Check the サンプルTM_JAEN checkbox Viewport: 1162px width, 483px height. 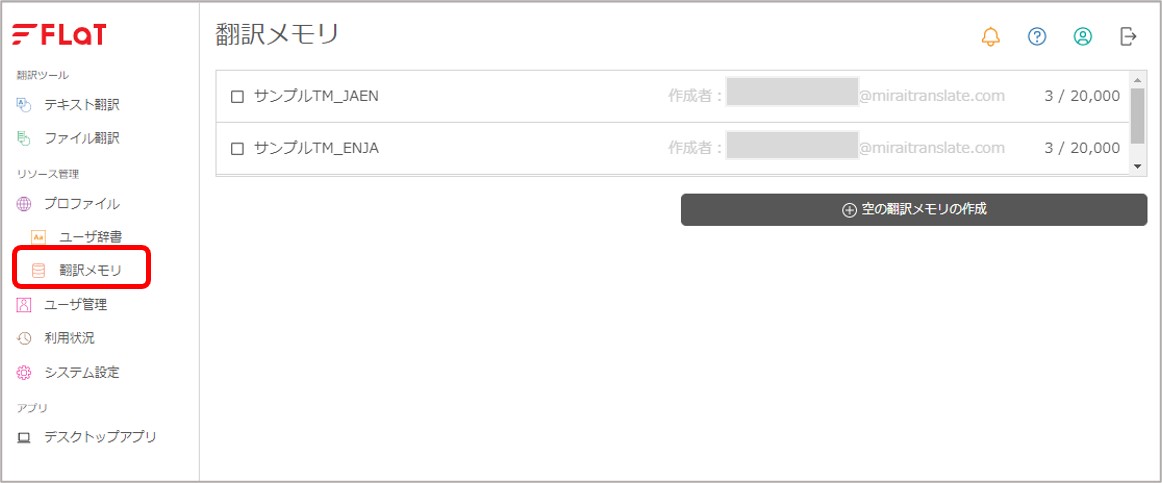click(x=237, y=96)
